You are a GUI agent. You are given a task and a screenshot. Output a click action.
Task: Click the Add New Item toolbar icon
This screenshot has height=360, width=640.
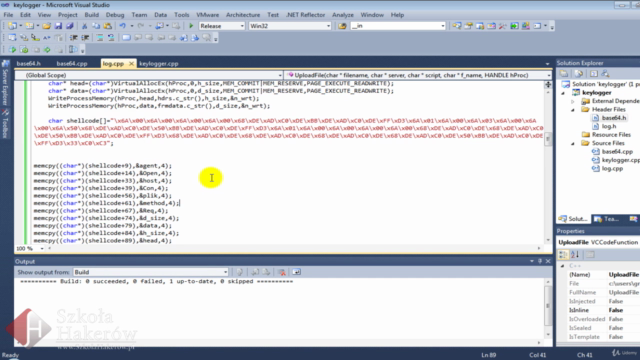29,26
